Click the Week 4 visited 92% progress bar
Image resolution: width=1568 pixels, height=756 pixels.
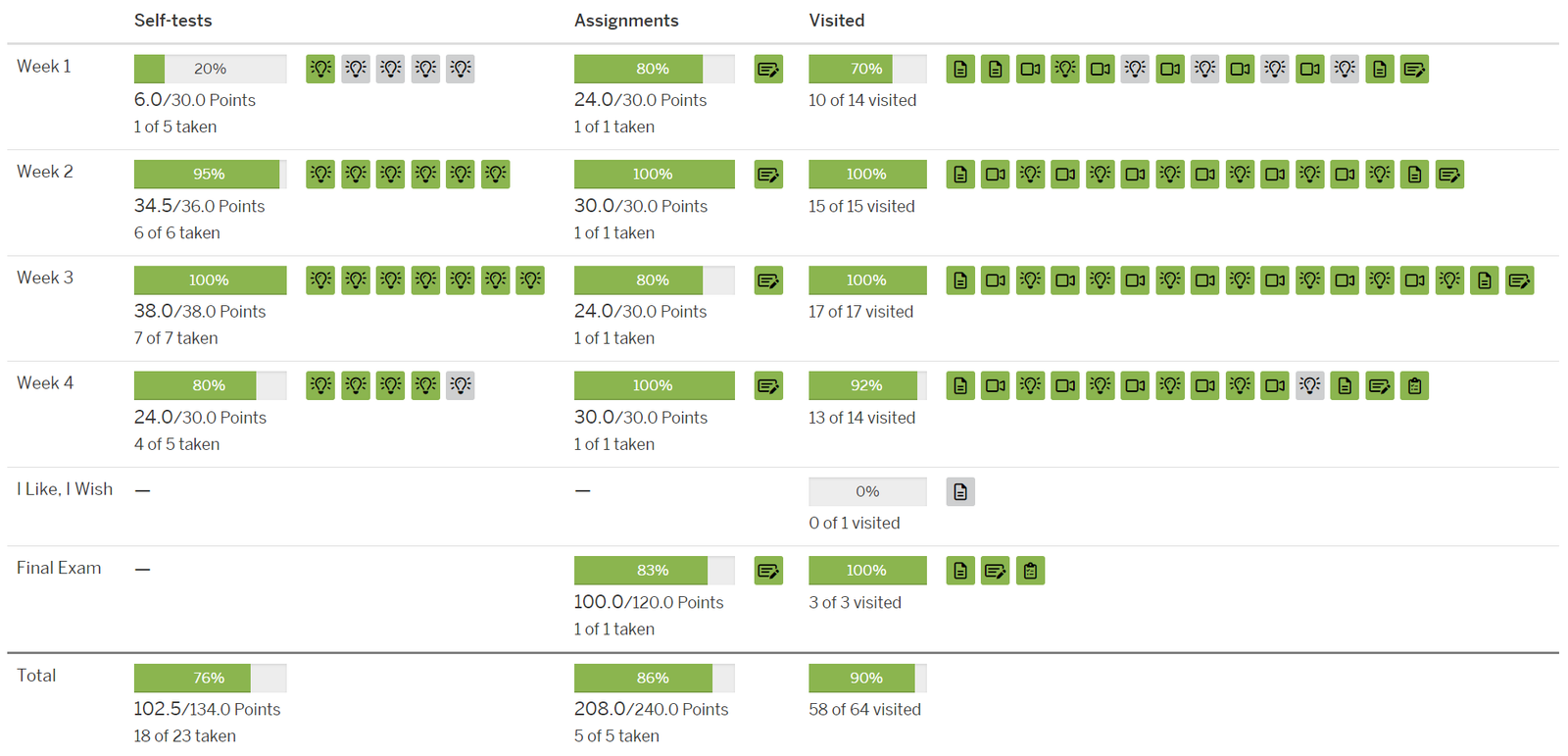tap(867, 385)
